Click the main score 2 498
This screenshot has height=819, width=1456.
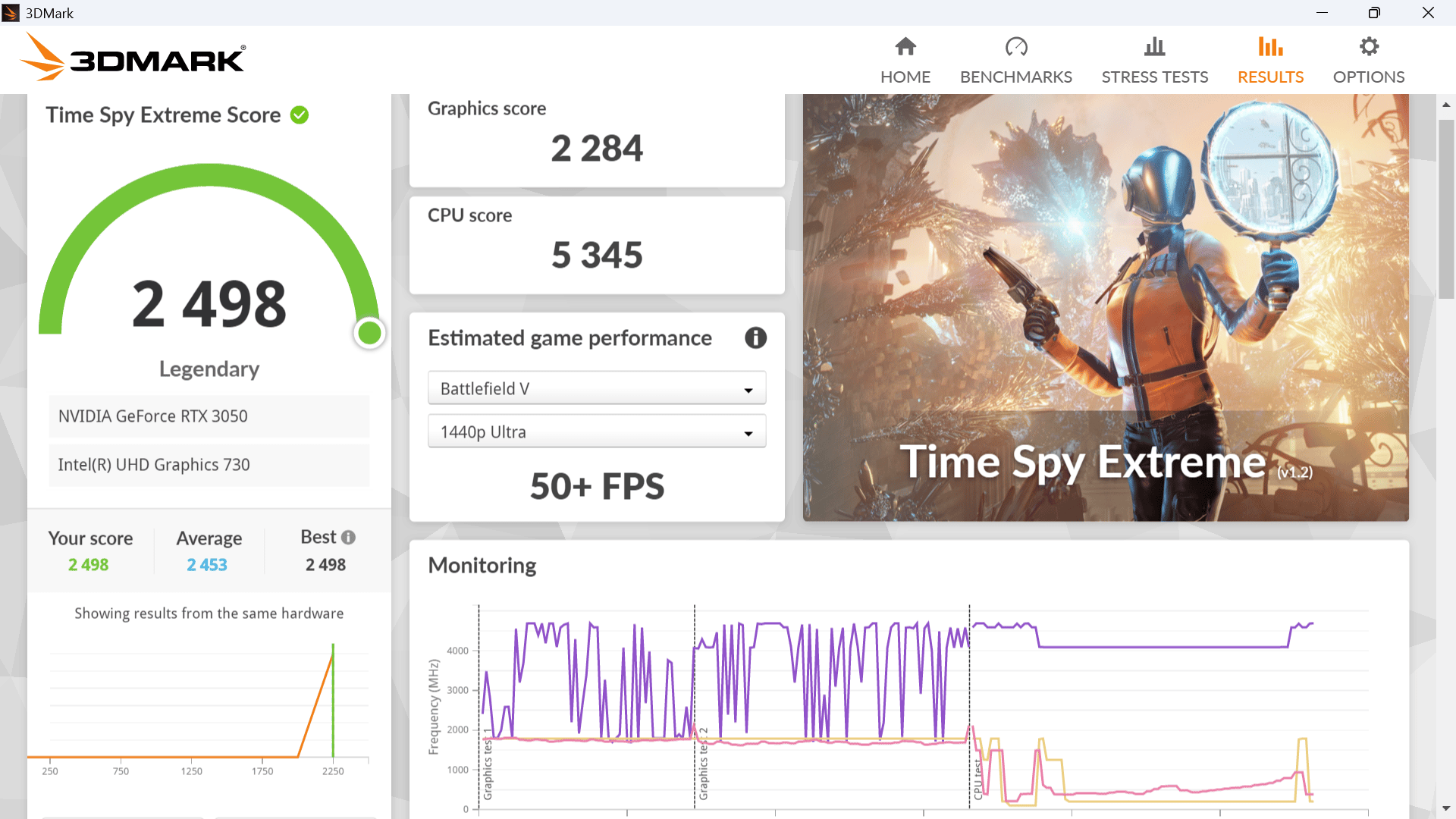[x=209, y=304]
